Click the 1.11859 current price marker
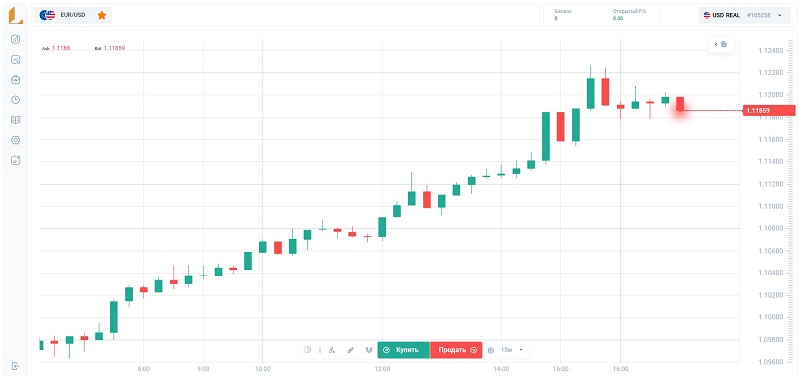800x377 pixels. (768, 111)
